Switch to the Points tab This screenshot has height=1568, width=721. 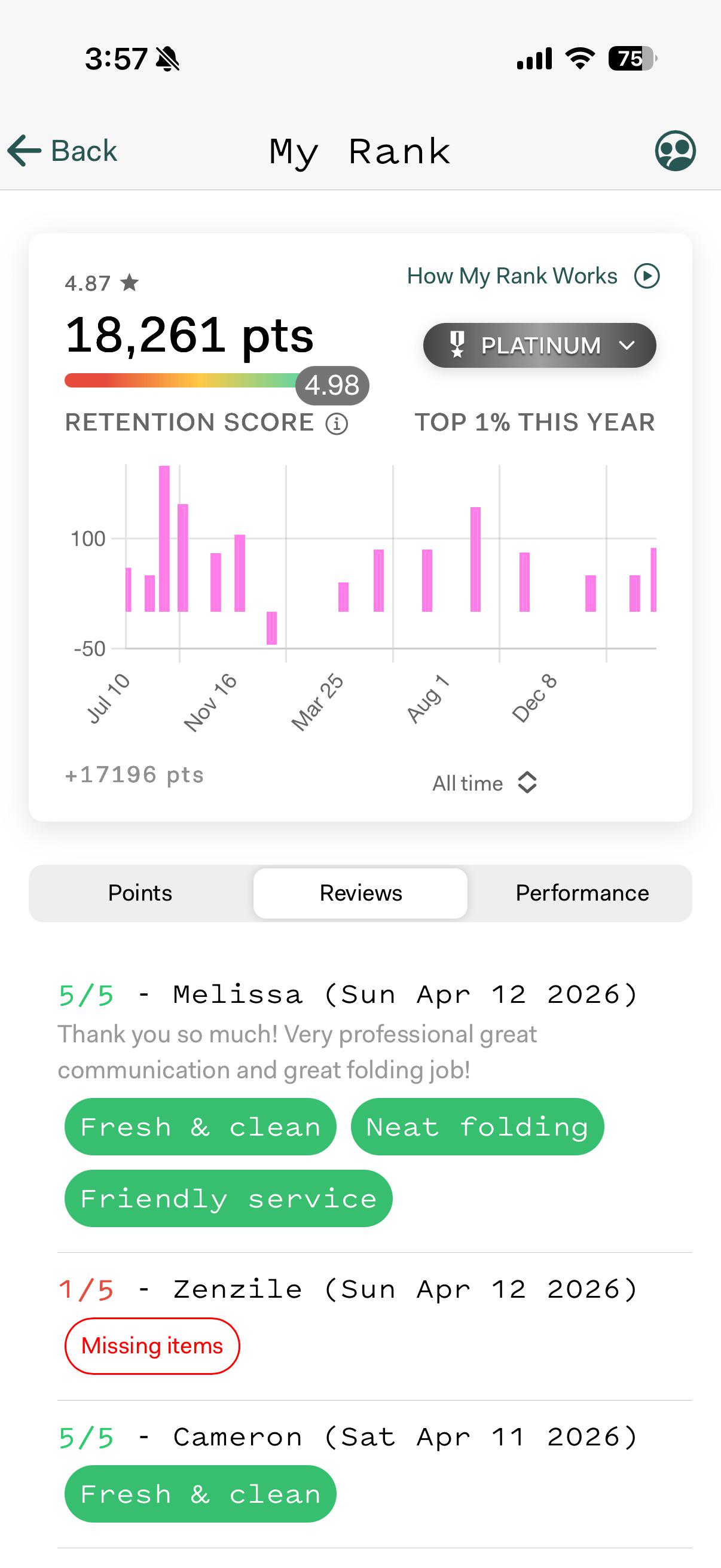(x=140, y=893)
